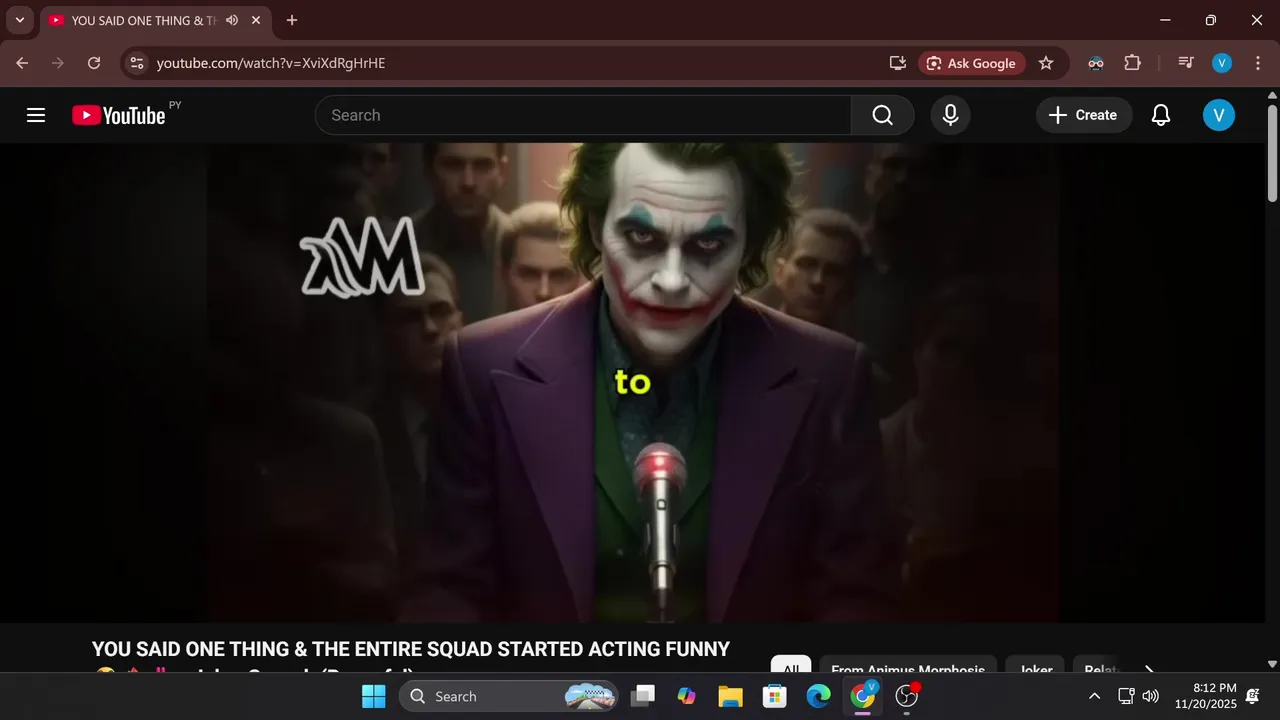The width and height of the screenshot is (1280, 720).
Task: Mute tab via speaker icon
Action: tap(232, 20)
